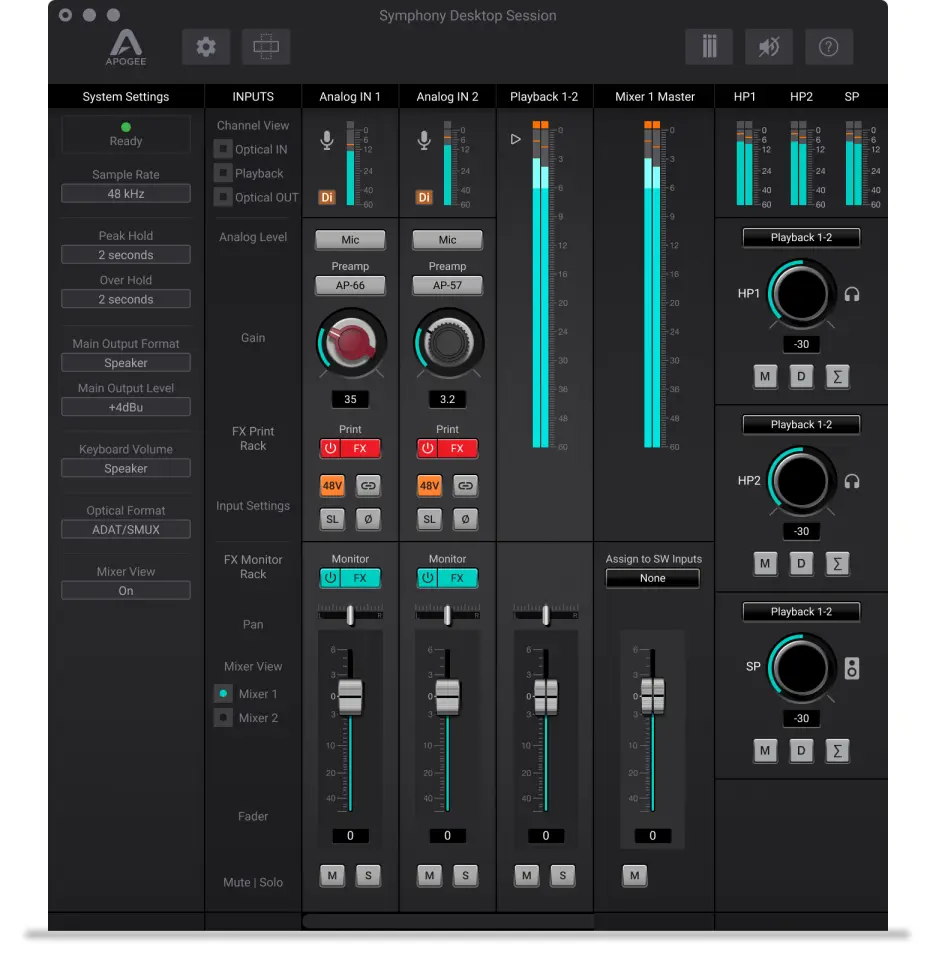936x968 pixels.
Task: Open the settings gear icon
Action: coord(206,47)
